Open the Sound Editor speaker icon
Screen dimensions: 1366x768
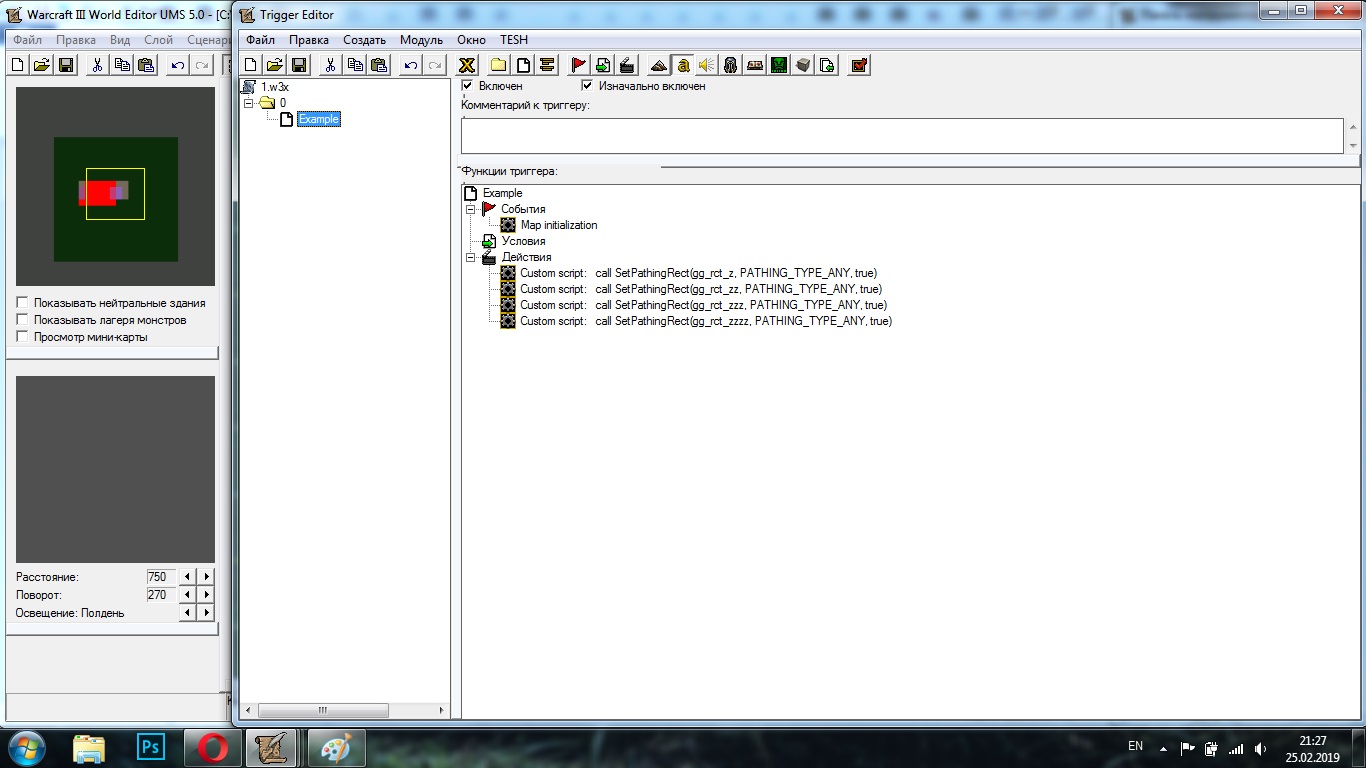coord(707,65)
